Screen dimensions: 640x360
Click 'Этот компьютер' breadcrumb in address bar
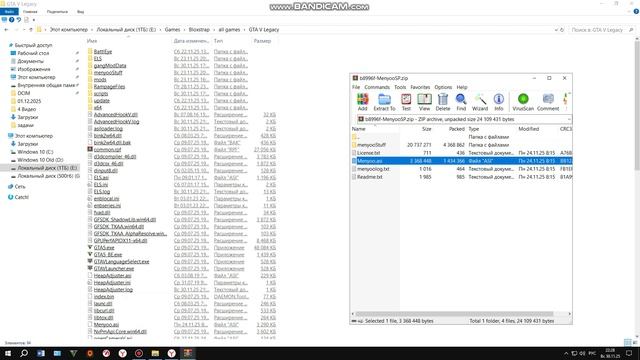tap(69, 30)
